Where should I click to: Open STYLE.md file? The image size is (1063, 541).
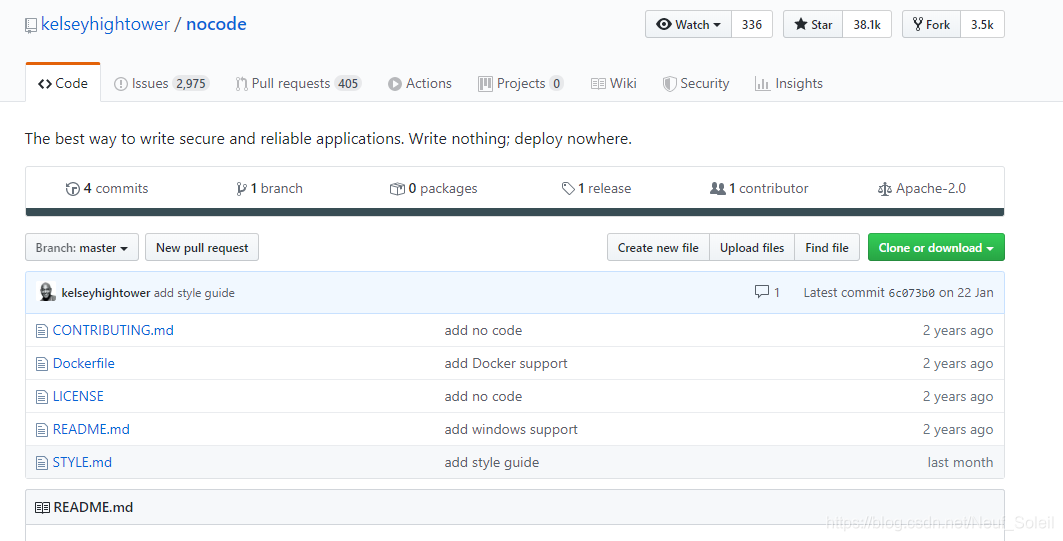point(83,462)
